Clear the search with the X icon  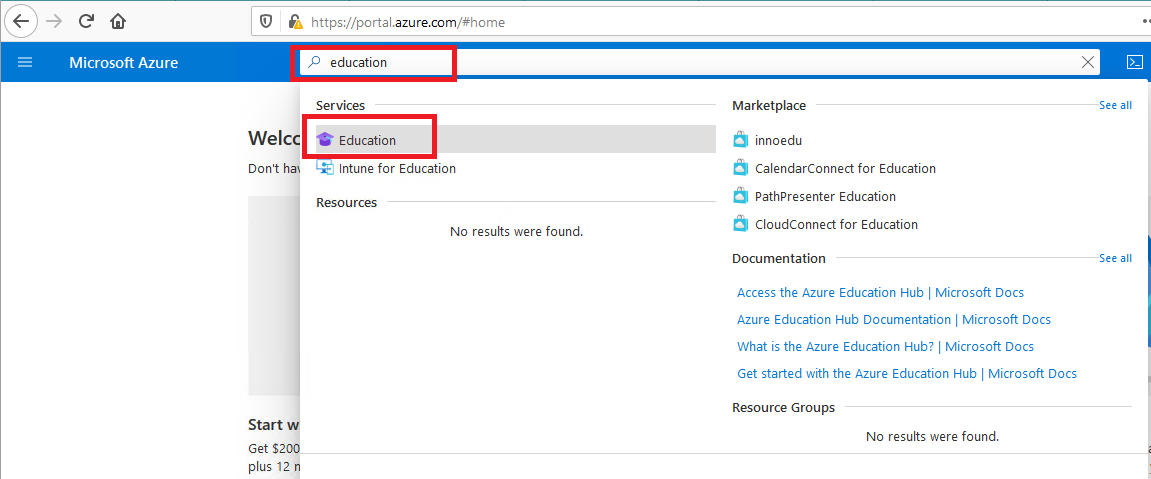pos(1089,62)
